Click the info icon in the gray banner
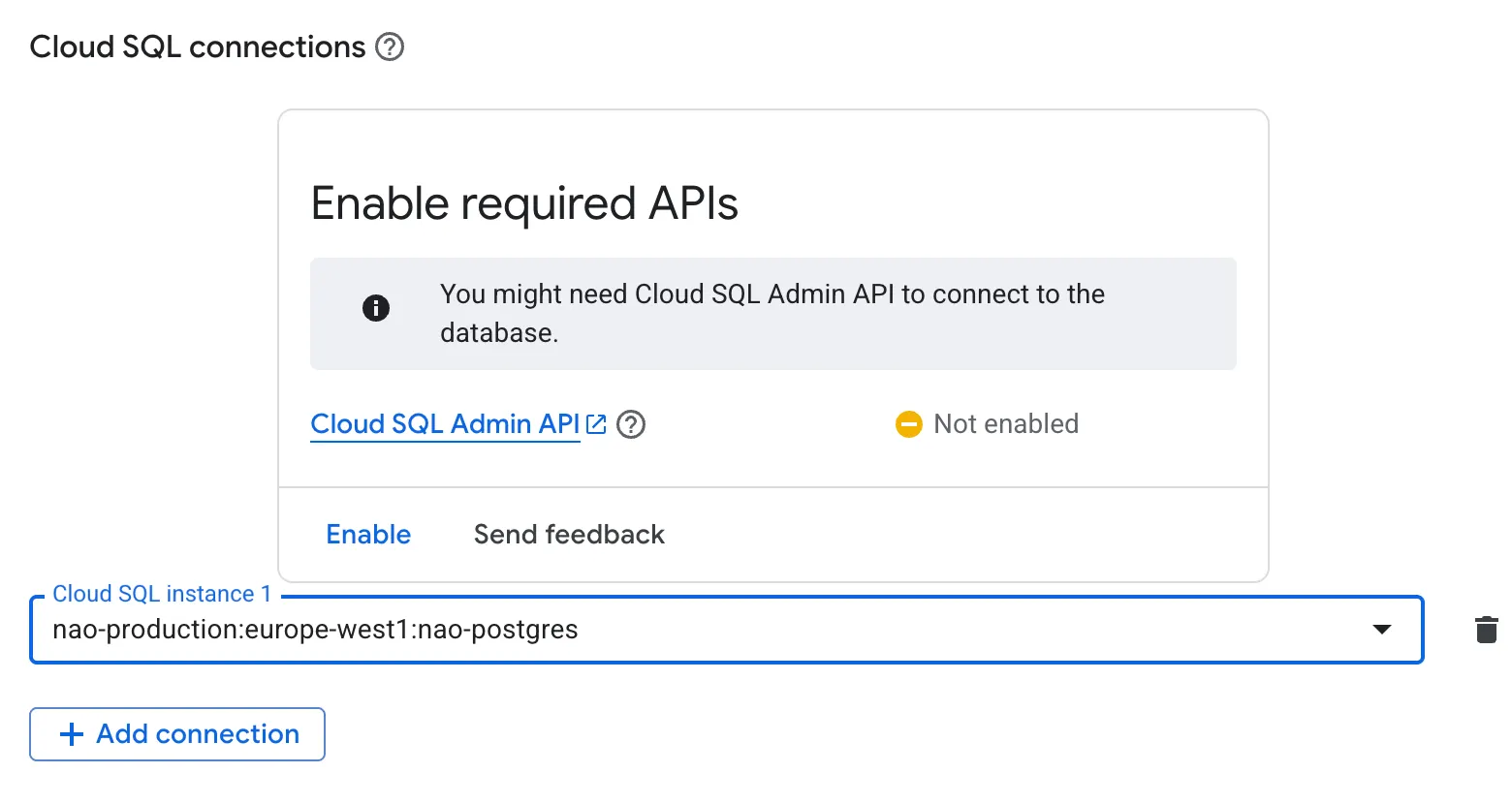 (x=376, y=308)
